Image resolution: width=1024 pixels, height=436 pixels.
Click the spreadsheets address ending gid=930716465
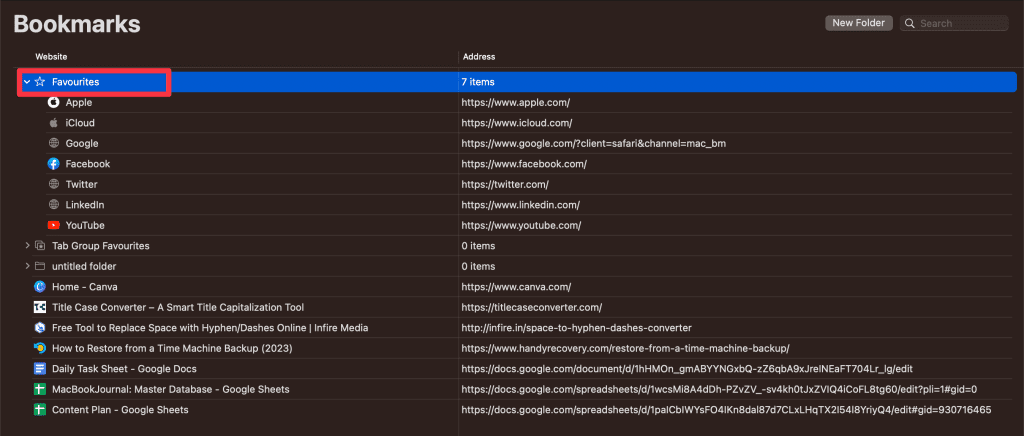point(726,410)
